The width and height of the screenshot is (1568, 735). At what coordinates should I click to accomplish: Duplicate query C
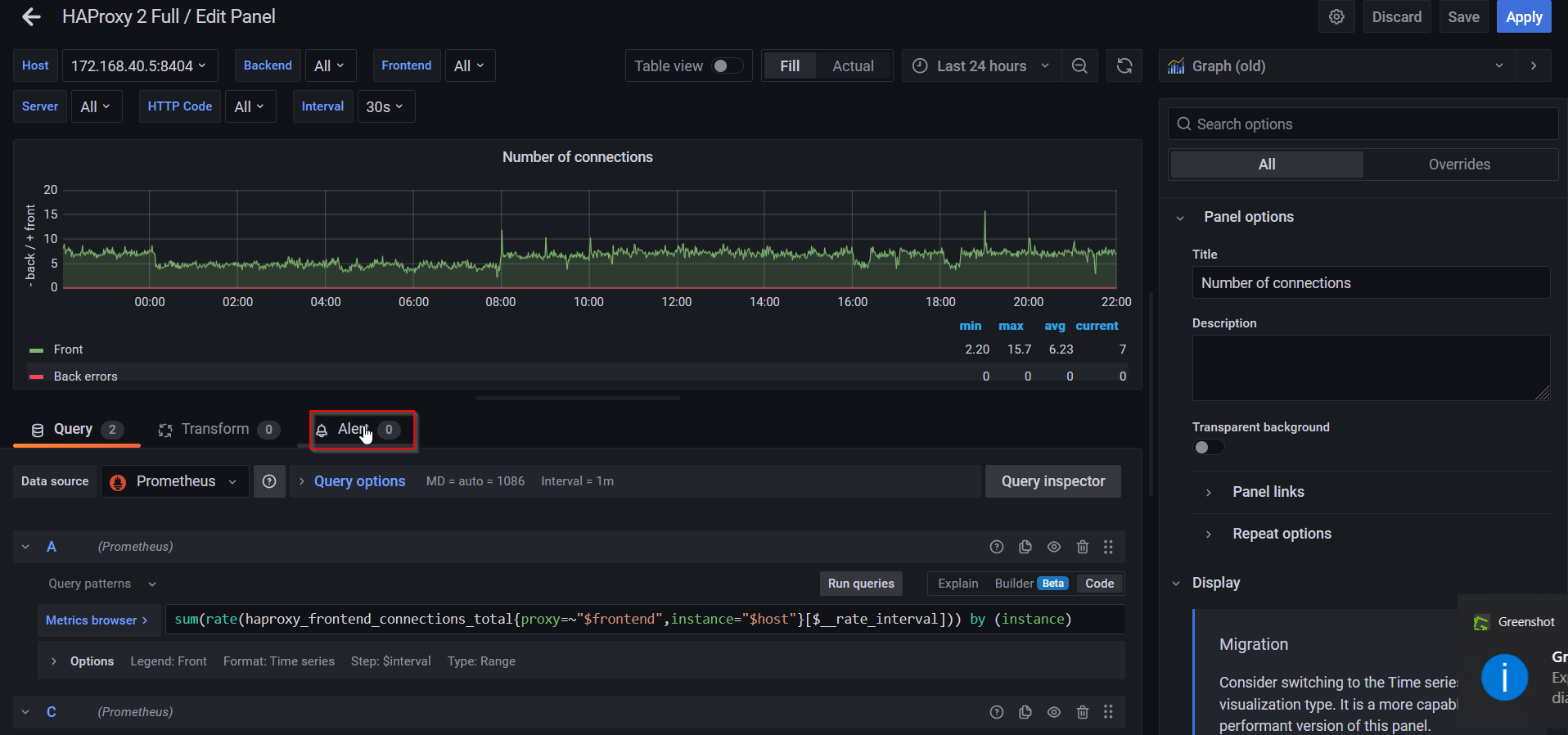[x=1025, y=712]
